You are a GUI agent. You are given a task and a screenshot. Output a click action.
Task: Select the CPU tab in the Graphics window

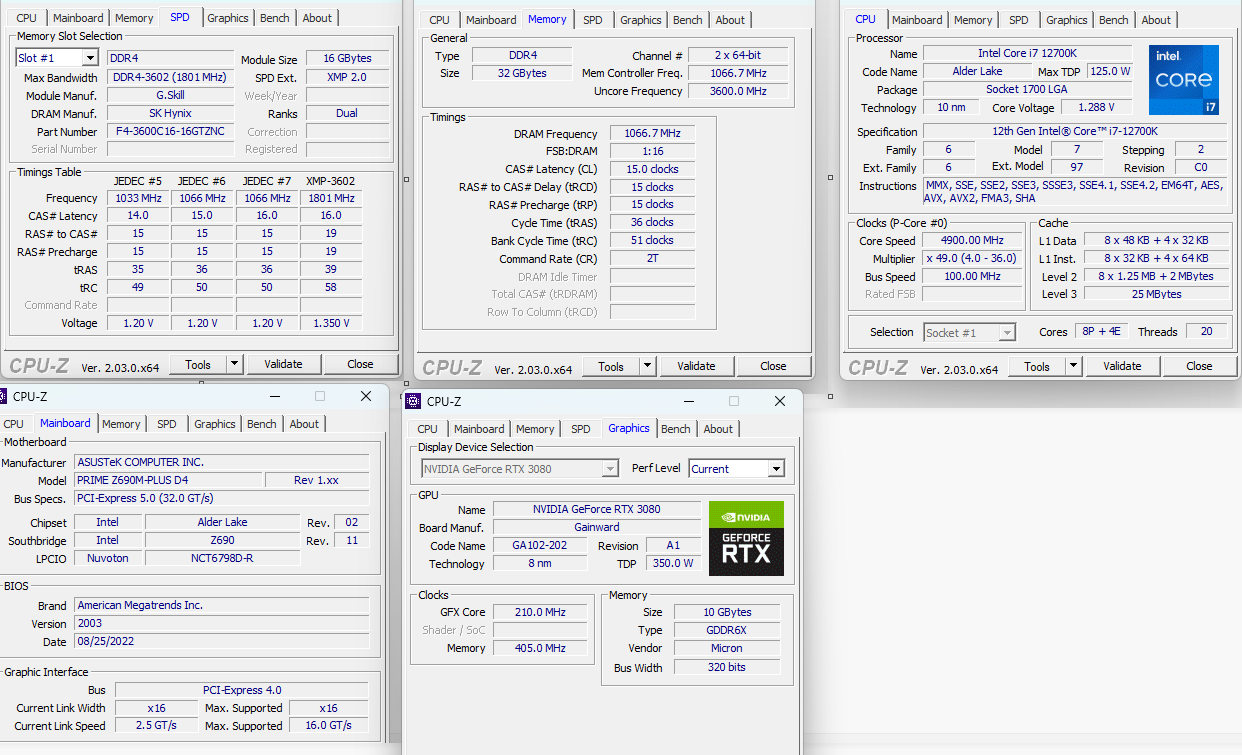[428, 429]
